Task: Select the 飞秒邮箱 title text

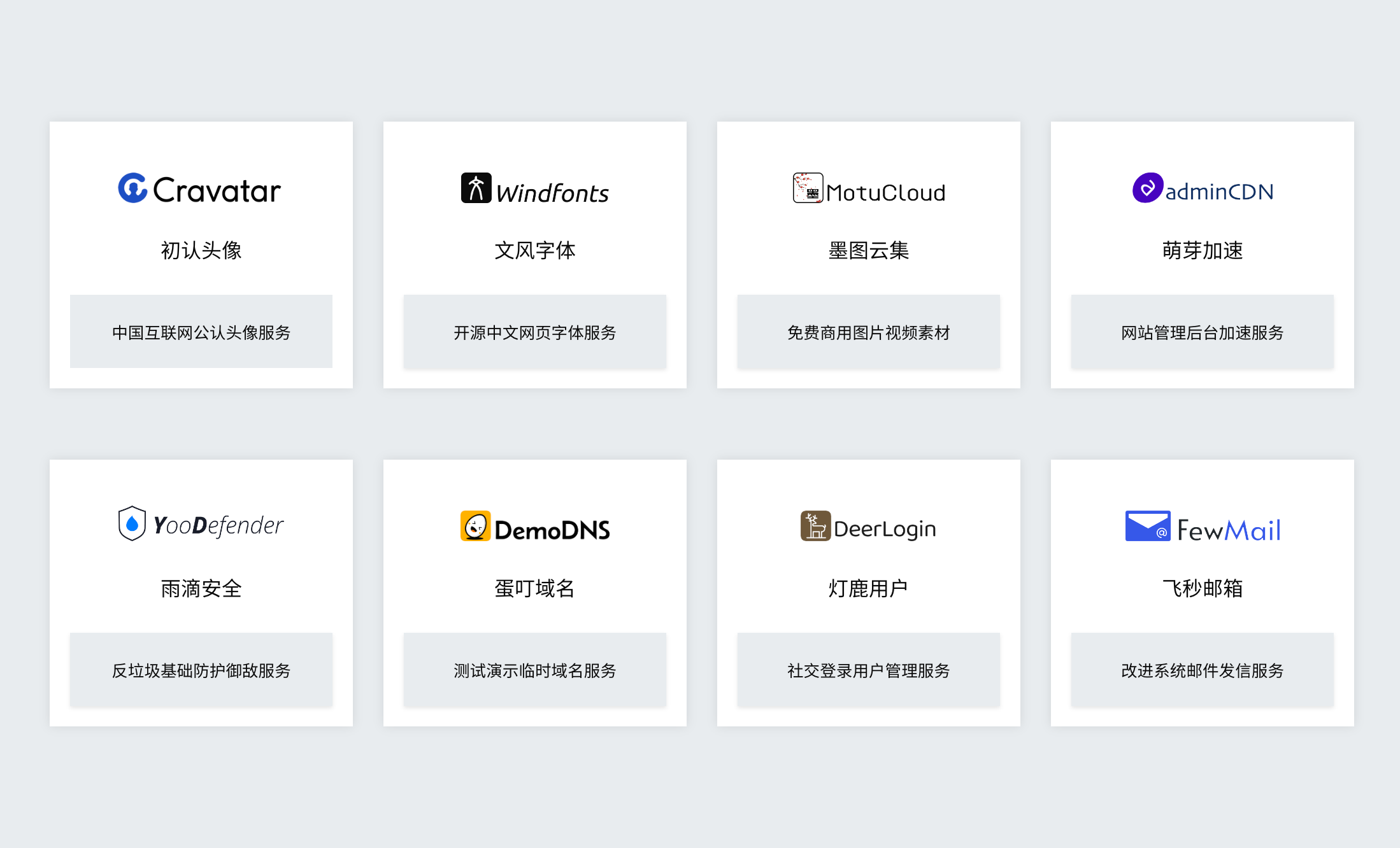Action: pyautogui.click(x=1203, y=588)
